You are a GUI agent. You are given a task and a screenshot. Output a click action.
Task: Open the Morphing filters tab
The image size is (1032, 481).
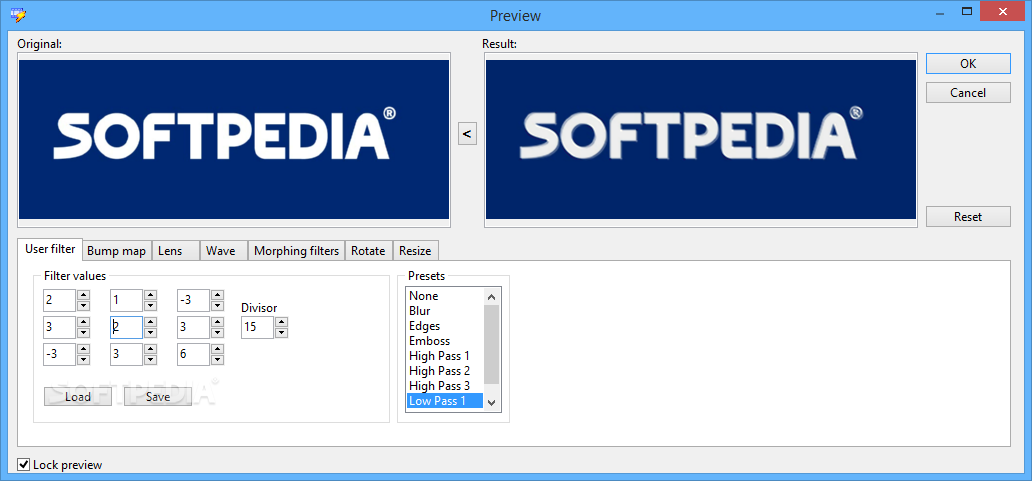pos(296,251)
